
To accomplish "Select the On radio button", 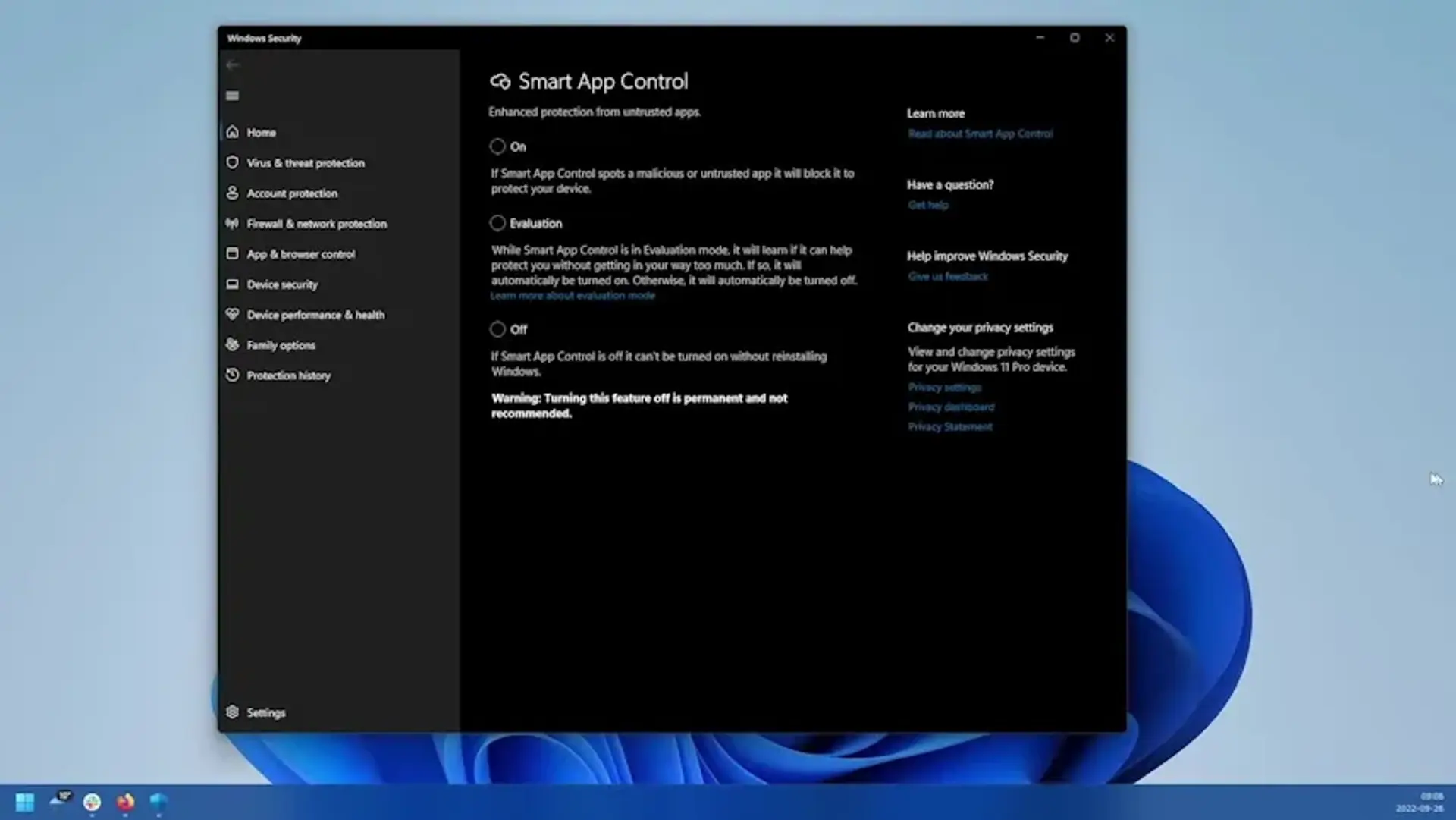I will (497, 146).
